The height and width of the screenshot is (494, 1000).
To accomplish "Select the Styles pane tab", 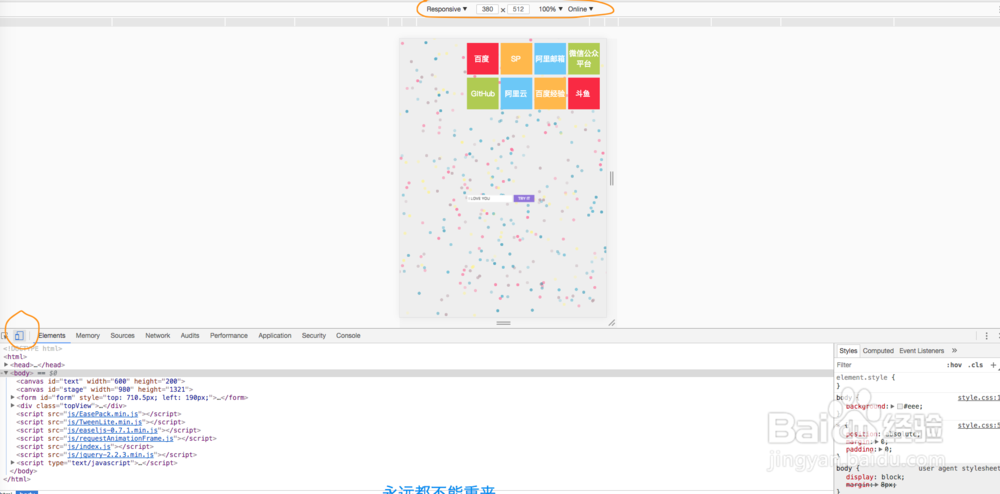I will [848, 351].
